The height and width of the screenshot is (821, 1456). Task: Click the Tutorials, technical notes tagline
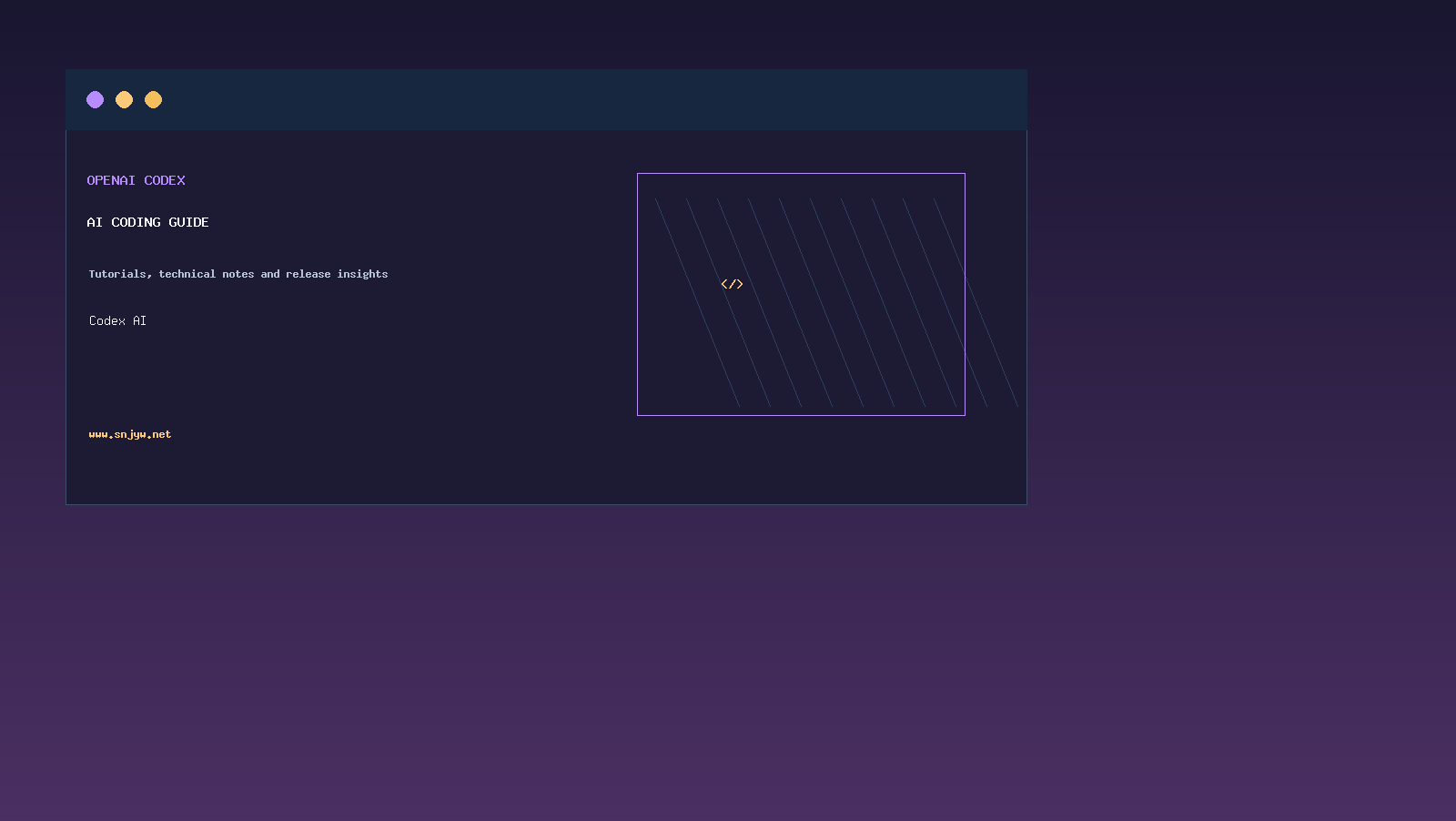238,274
